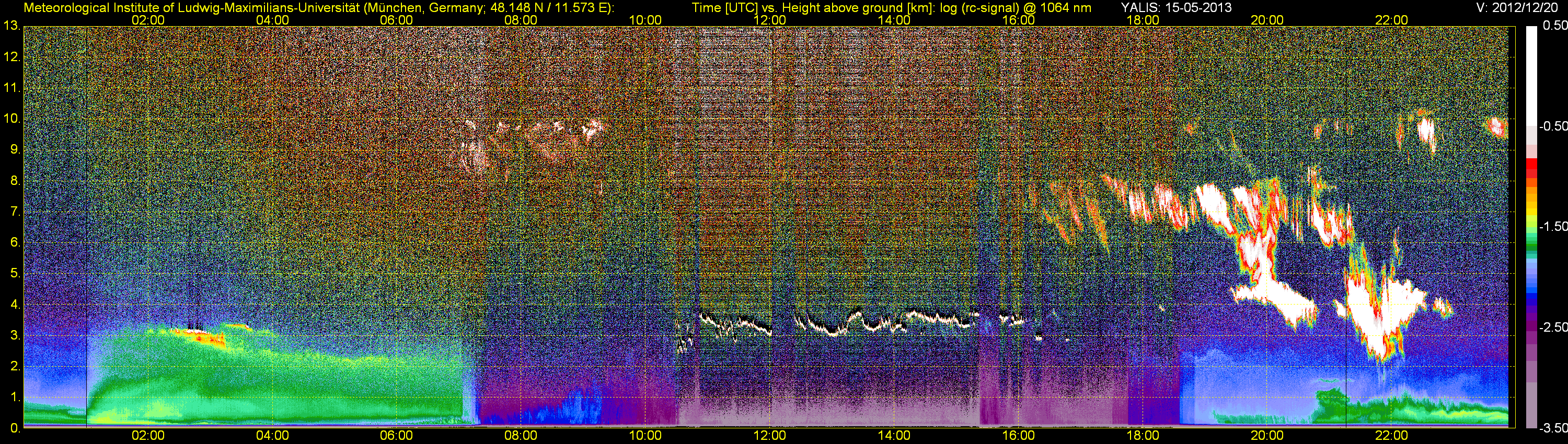Select the 22:00 label on the top time axis
Viewport: 1568px width, 444px height.
[x=1391, y=20]
